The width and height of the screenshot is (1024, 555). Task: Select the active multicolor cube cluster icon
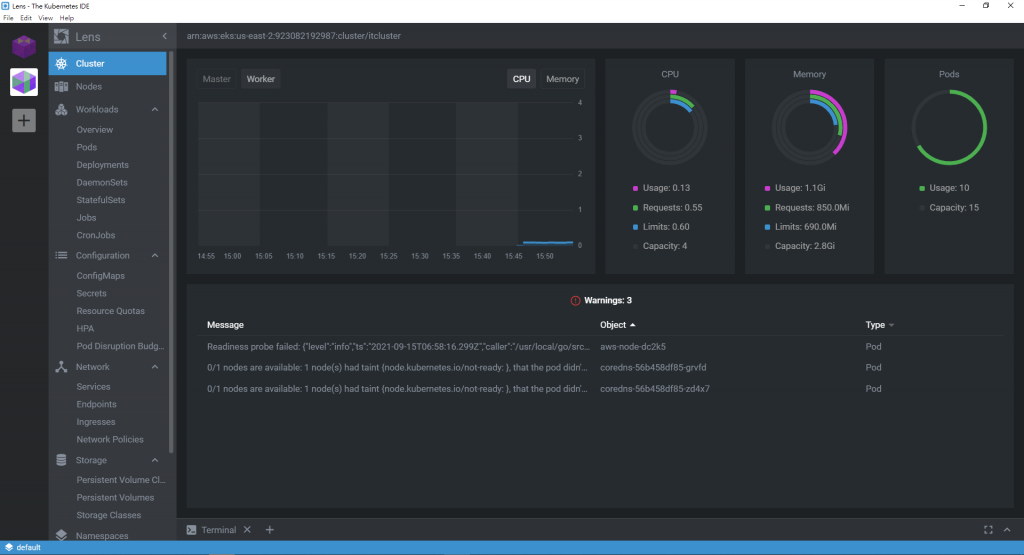(x=24, y=82)
